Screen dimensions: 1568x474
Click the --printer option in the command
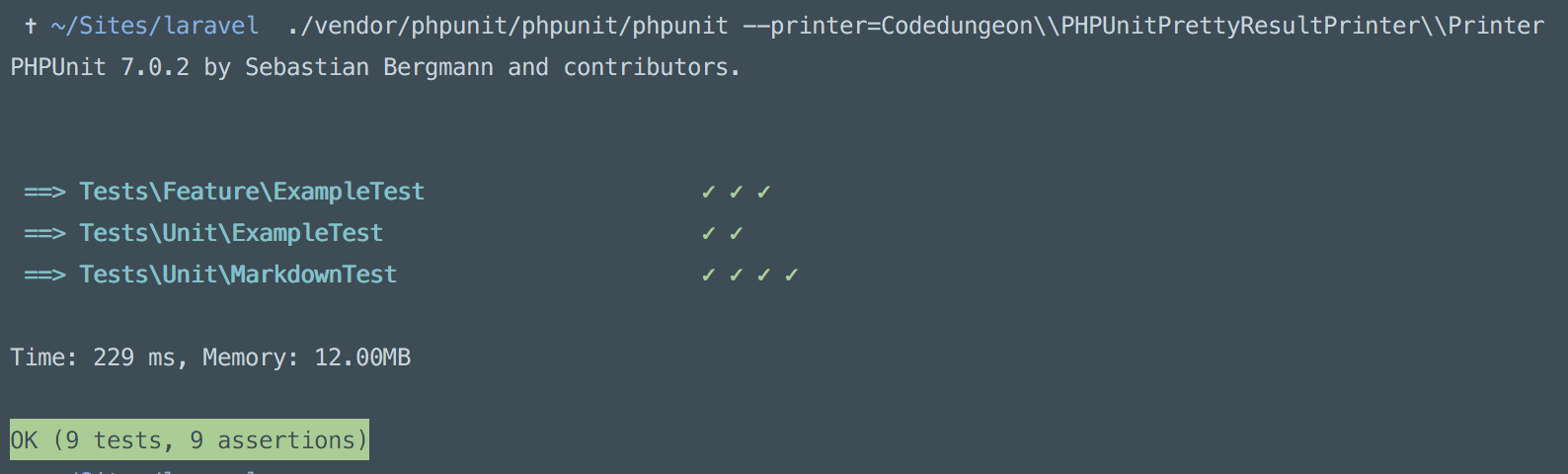(x=1143, y=26)
